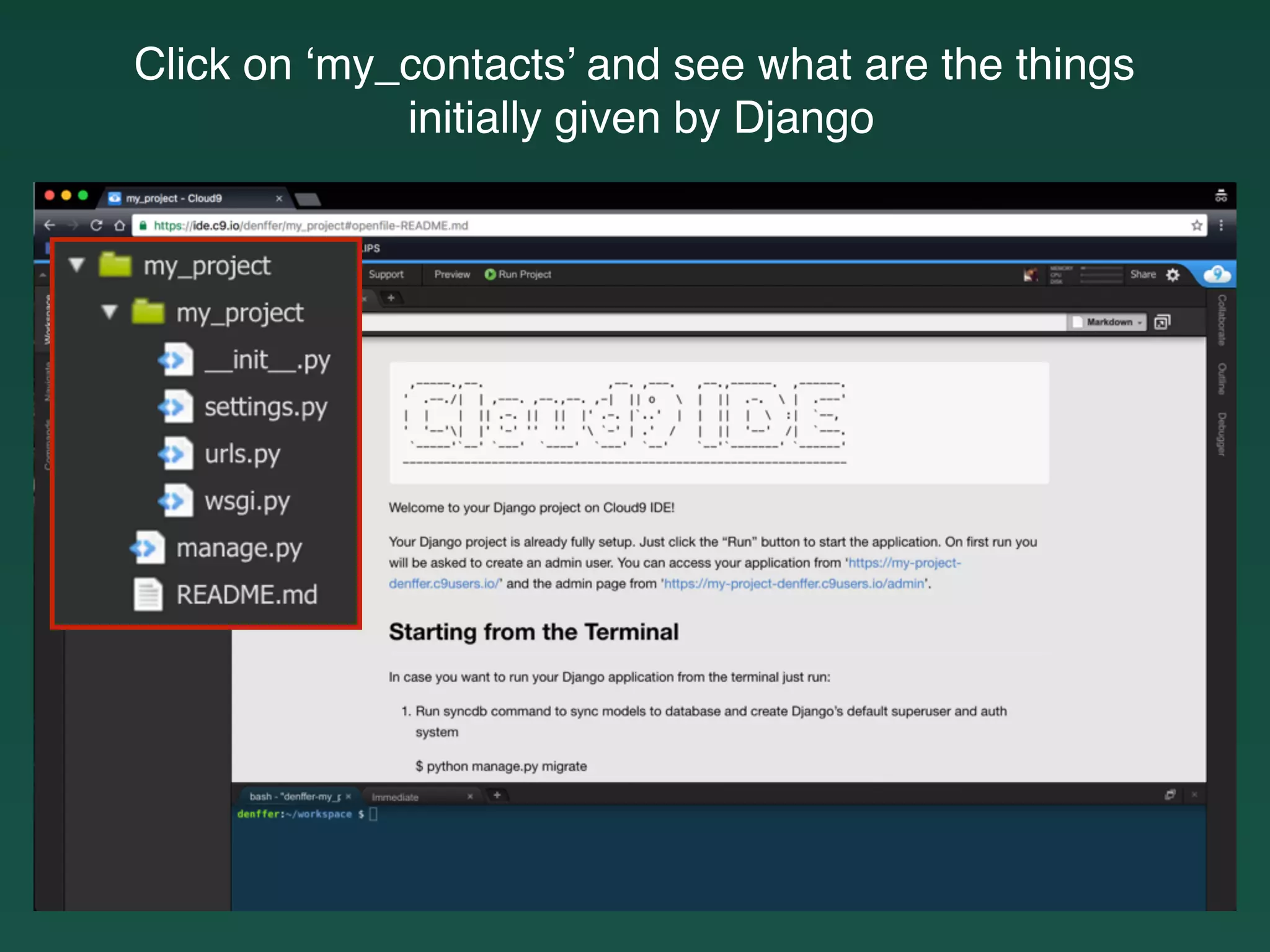Open the my-project-denffer.c9users.io/admin link
The image size is (1270, 952).
(794, 584)
